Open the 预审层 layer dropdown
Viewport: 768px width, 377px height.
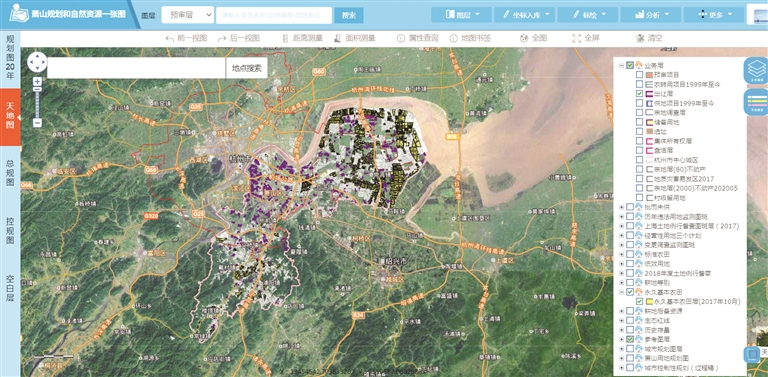pyautogui.click(x=188, y=15)
